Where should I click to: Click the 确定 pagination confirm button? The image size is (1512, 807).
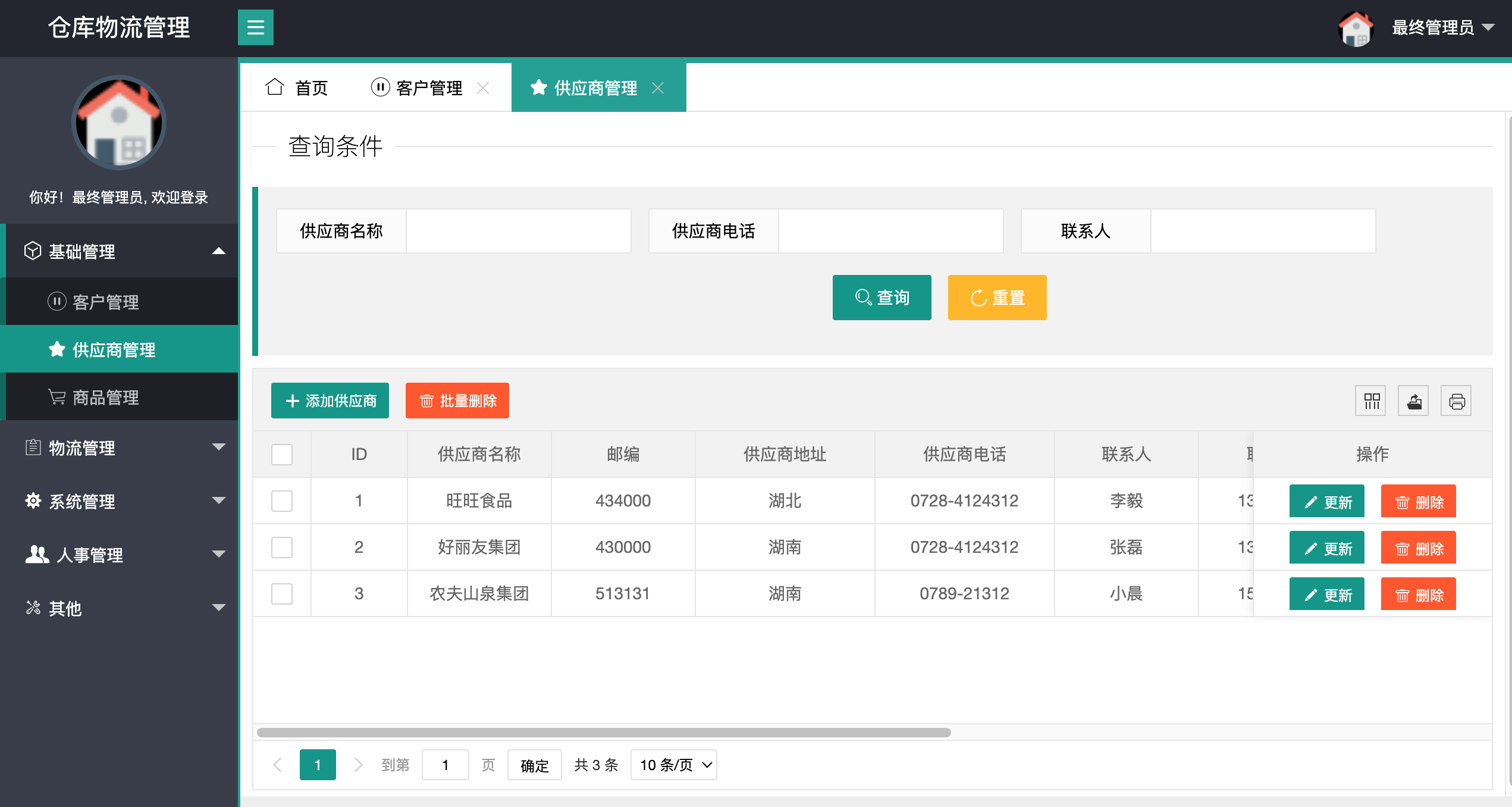tap(535, 765)
